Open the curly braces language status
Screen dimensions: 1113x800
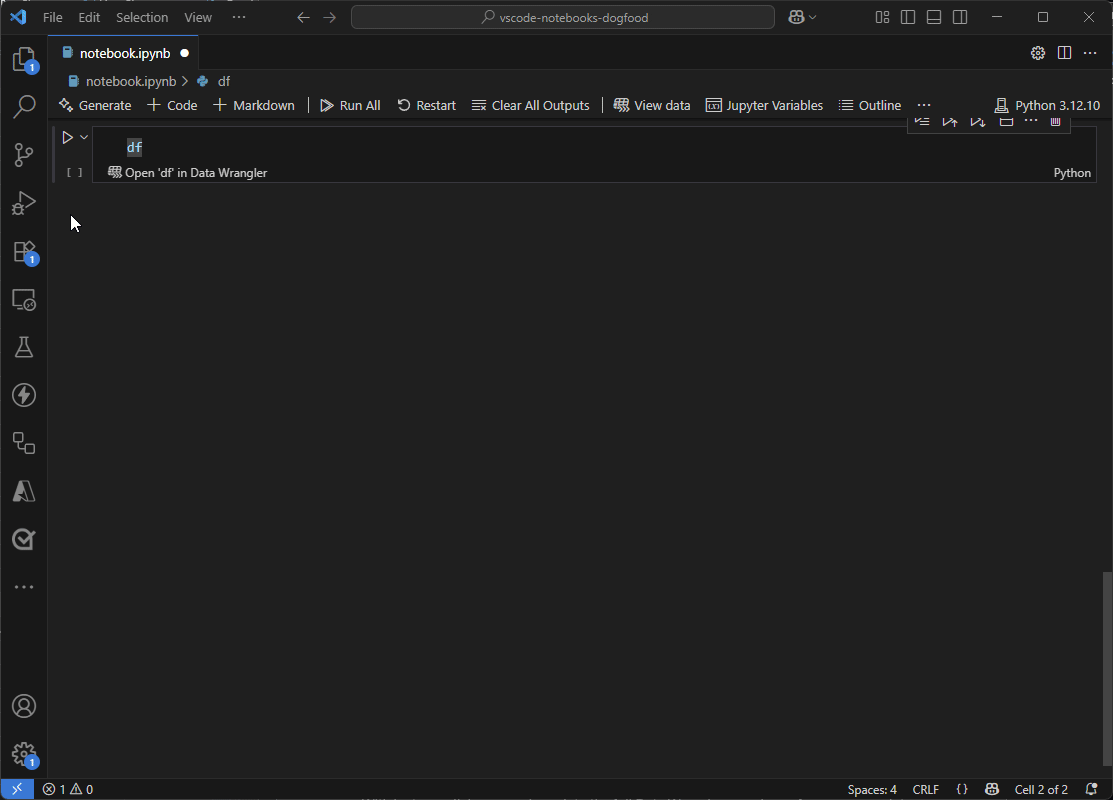click(x=962, y=789)
